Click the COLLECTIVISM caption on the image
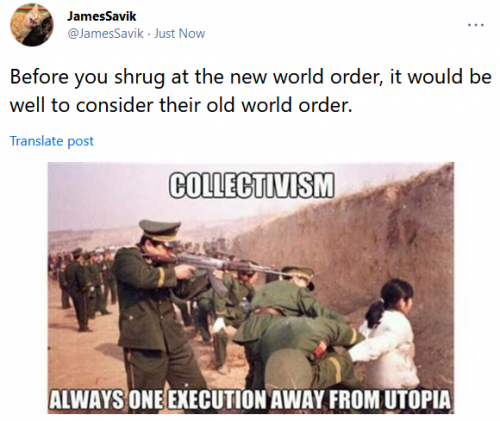 pos(251,185)
